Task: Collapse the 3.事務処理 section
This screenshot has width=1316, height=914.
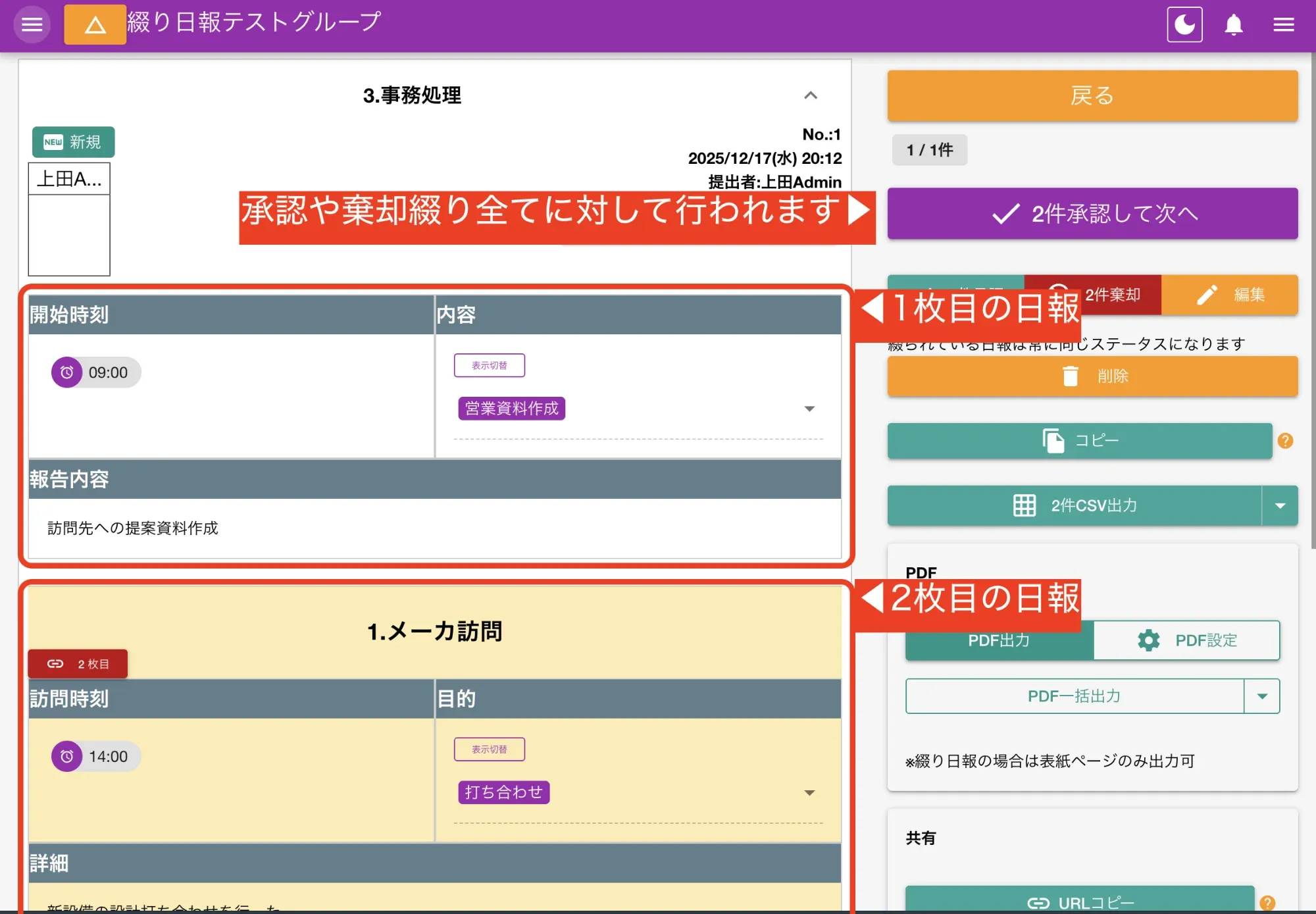Action: point(811,96)
